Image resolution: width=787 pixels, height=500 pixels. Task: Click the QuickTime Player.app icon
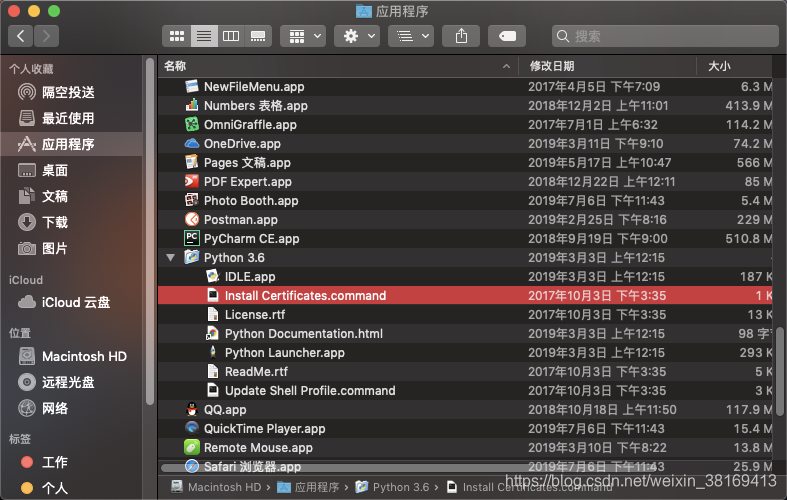pos(192,428)
